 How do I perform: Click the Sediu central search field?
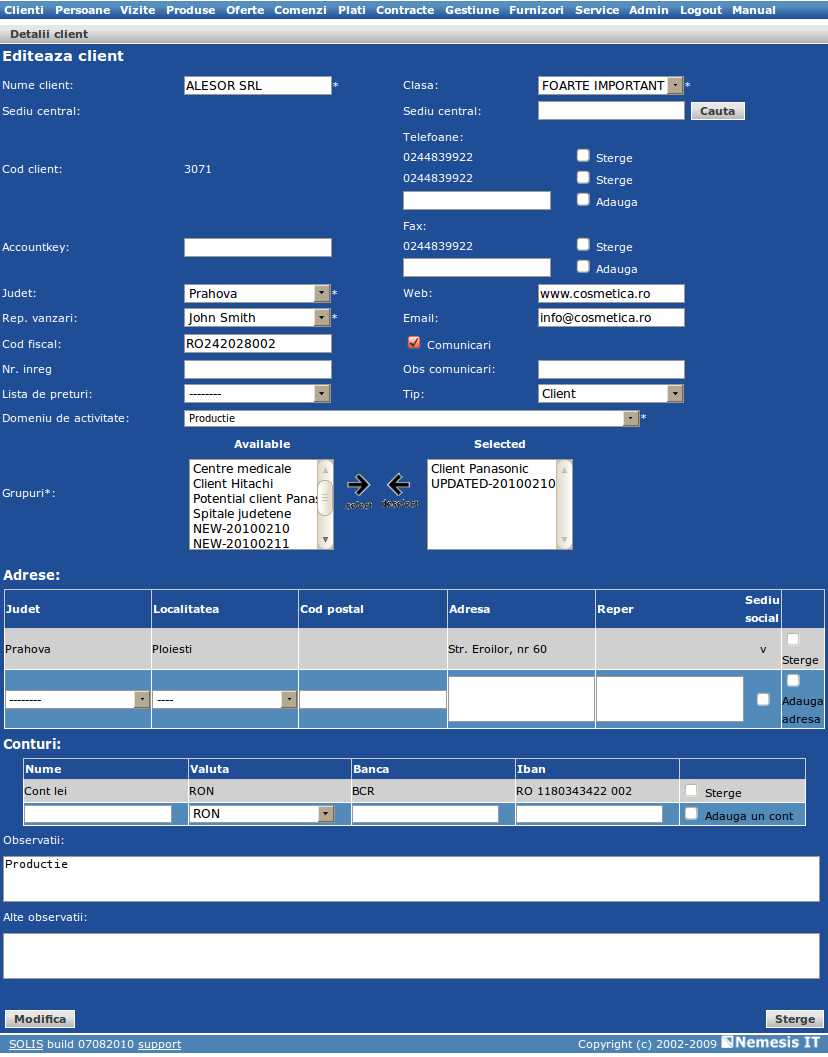pyautogui.click(x=611, y=111)
